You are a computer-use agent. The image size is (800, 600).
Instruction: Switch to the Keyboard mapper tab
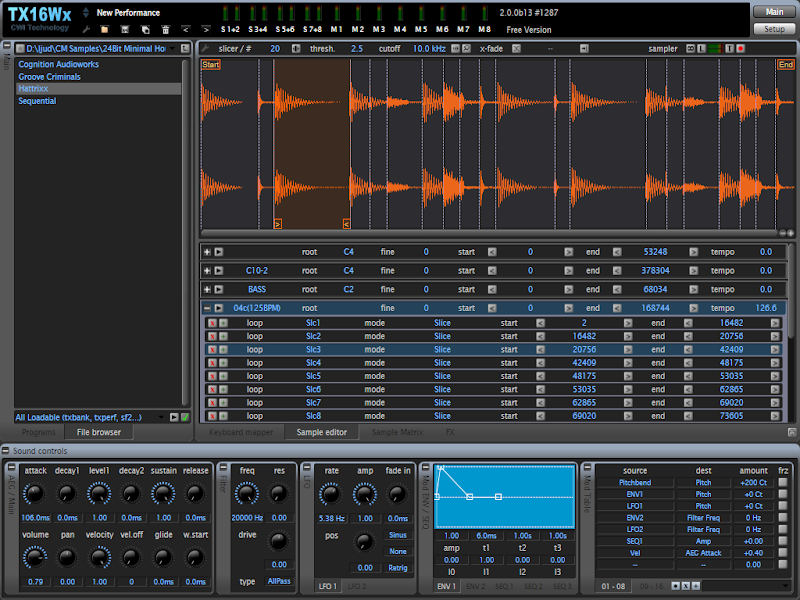pos(240,432)
